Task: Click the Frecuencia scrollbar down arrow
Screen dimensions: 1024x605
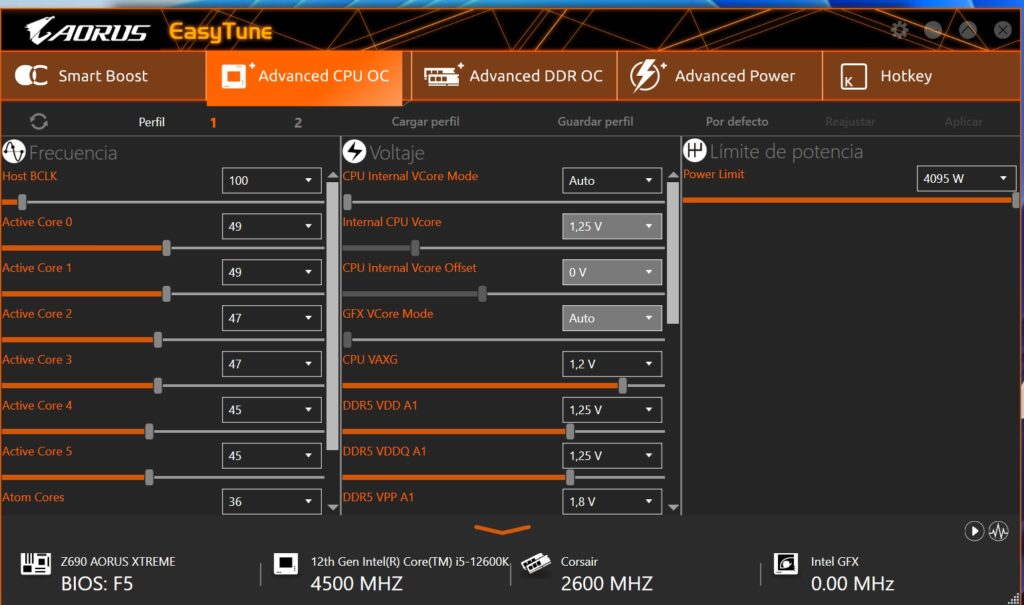Action: point(332,507)
